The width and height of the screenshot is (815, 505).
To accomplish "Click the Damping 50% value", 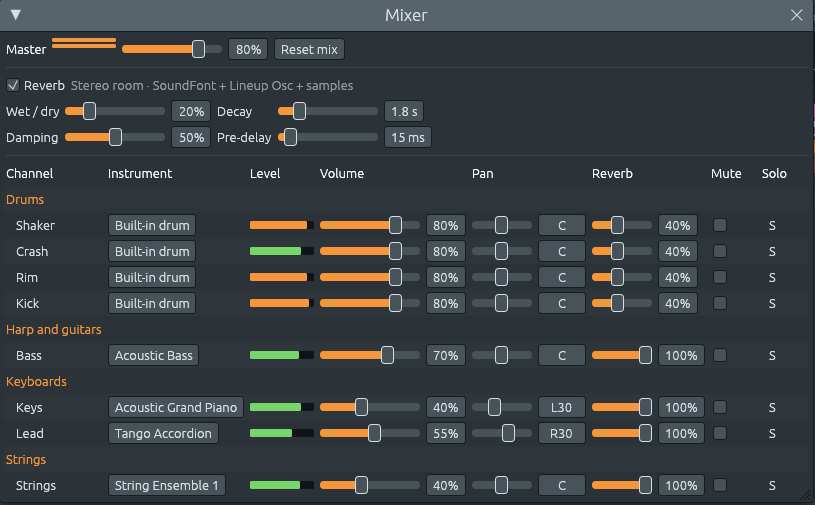I will 191,137.
